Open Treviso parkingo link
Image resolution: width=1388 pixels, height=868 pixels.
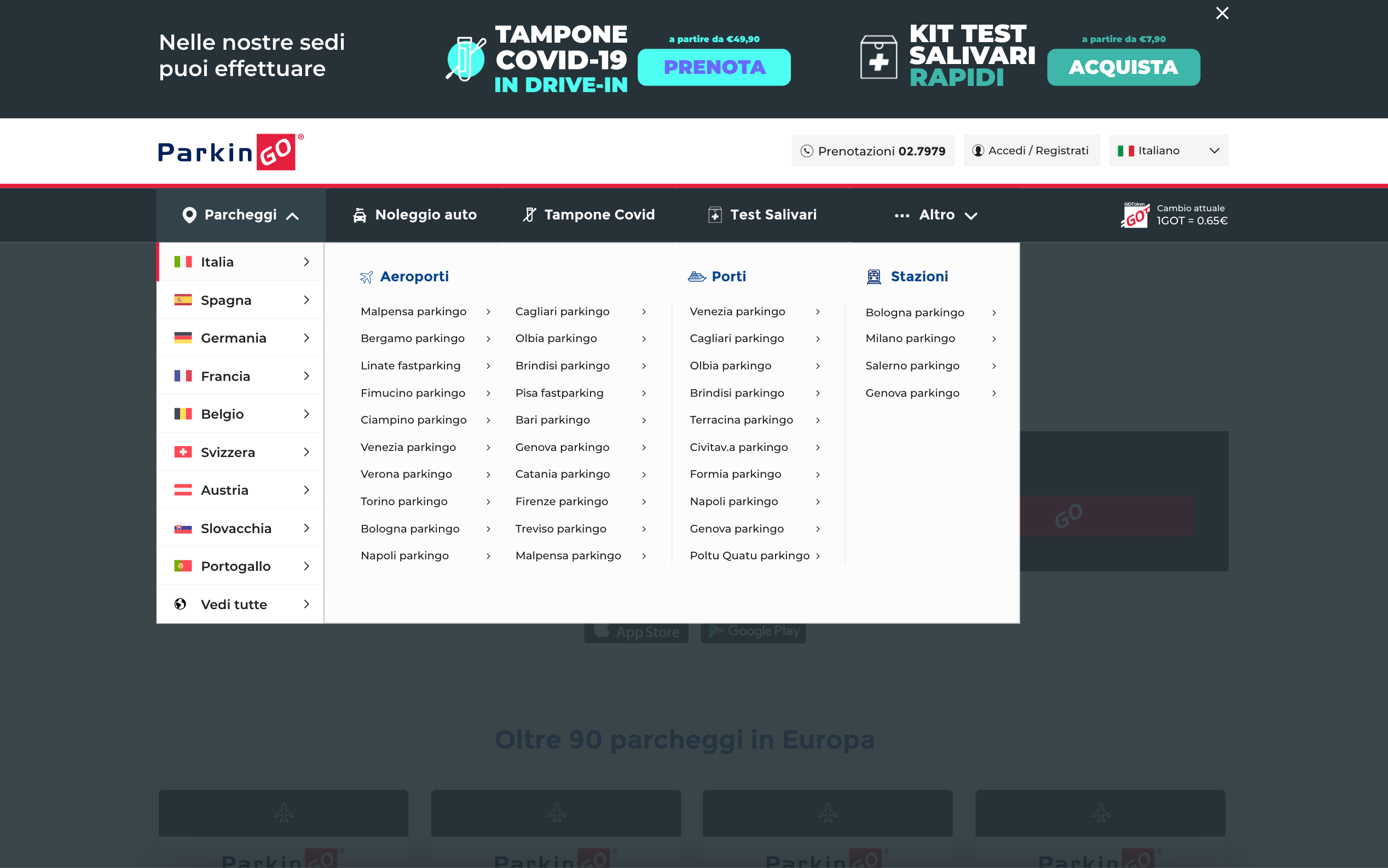point(581,529)
